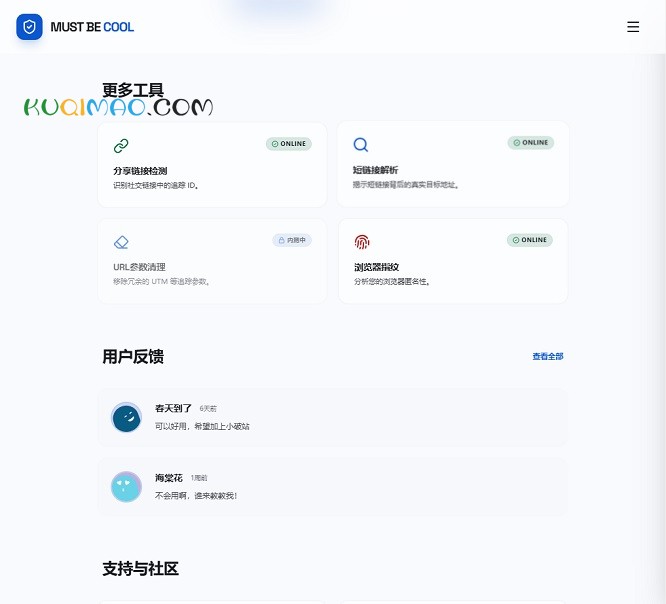Click the MUST BE COOL site title
The width and height of the screenshot is (666, 604).
pos(92,27)
